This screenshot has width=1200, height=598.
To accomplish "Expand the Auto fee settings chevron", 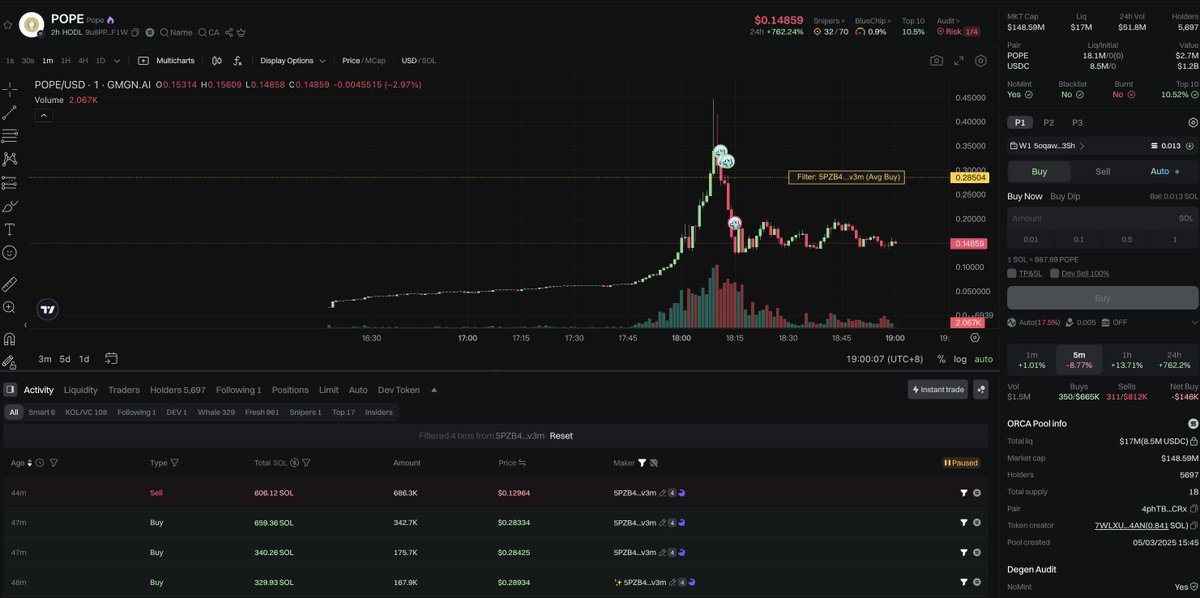I will pyautogui.click(x=1194, y=322).
